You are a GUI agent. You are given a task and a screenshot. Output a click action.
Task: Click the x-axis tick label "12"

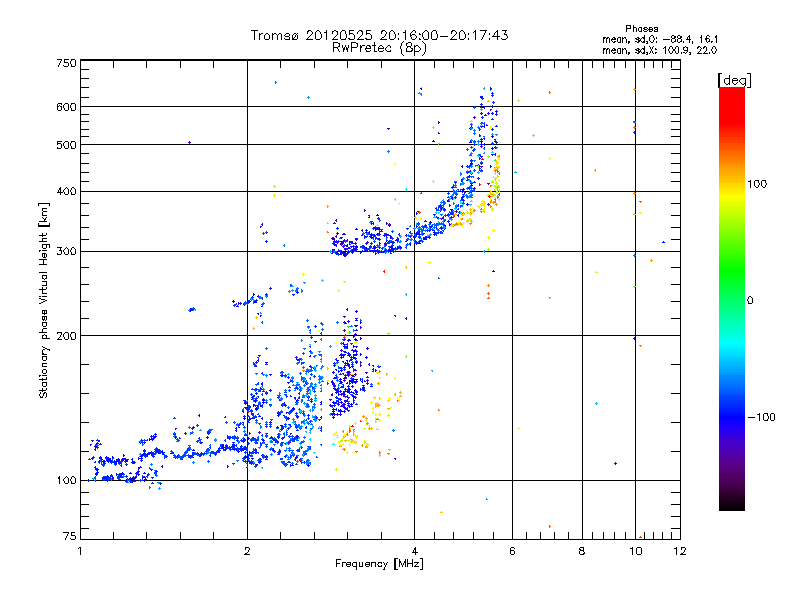680,551
